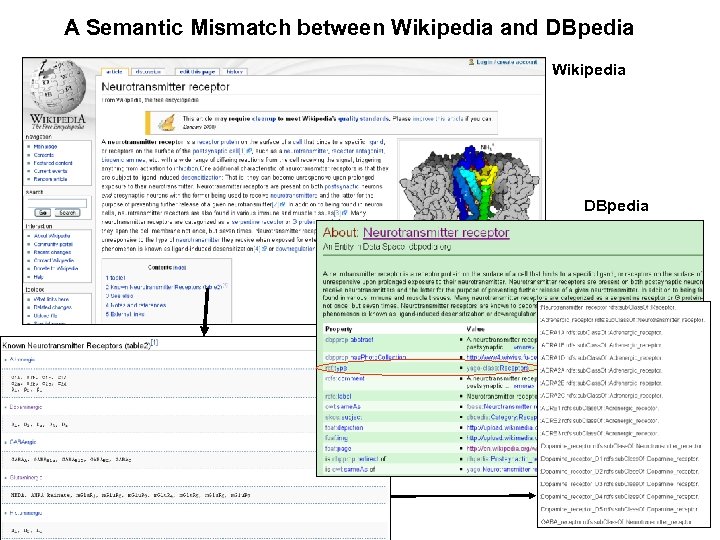The height and width of the screenshot is (540, 720).
Task: Open Upload file toolbox link
Action: [45, 315]
